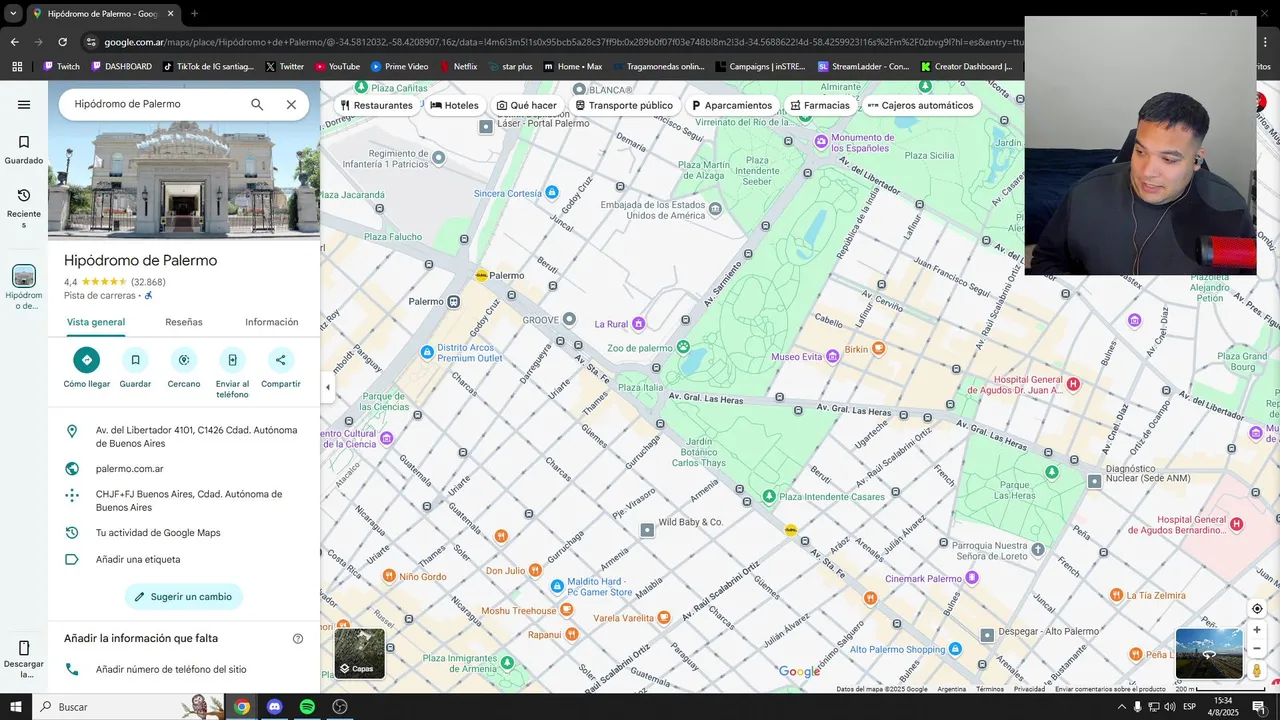Reload the page in Chrome
The image size is (1280, 720).
point(63,42)
